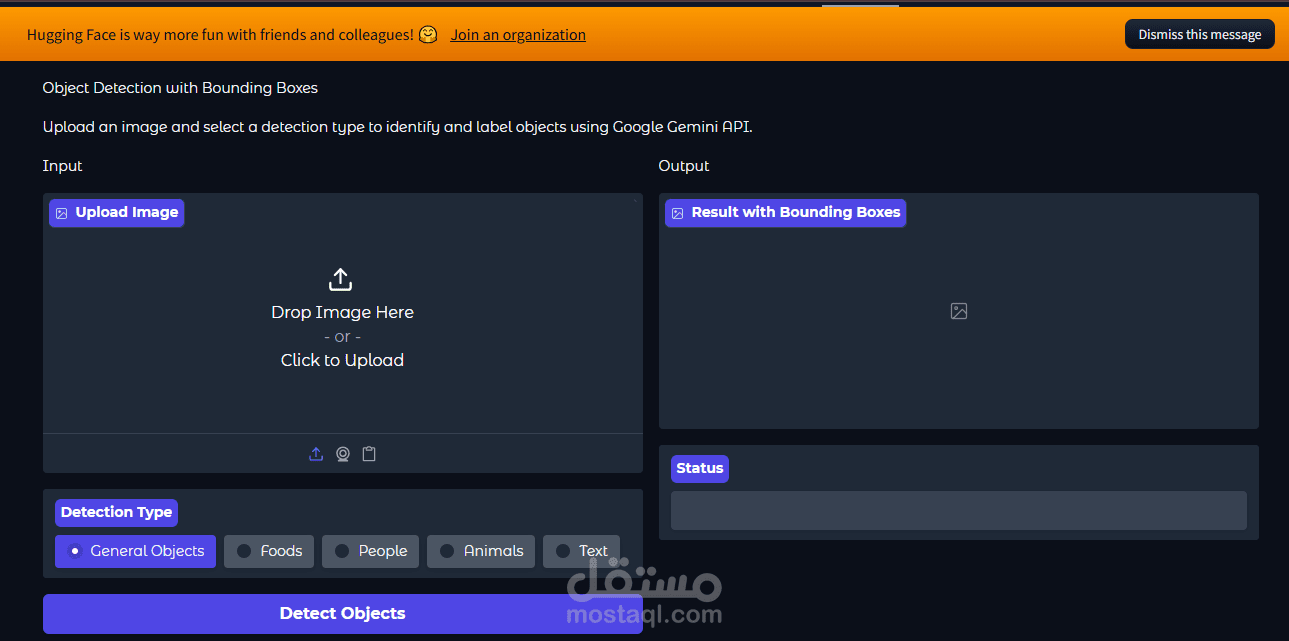This screenshot has width=1289, height=641.
Task: Select the General Objects detection type
Action: pyautogui.click(x=135, y=550)
